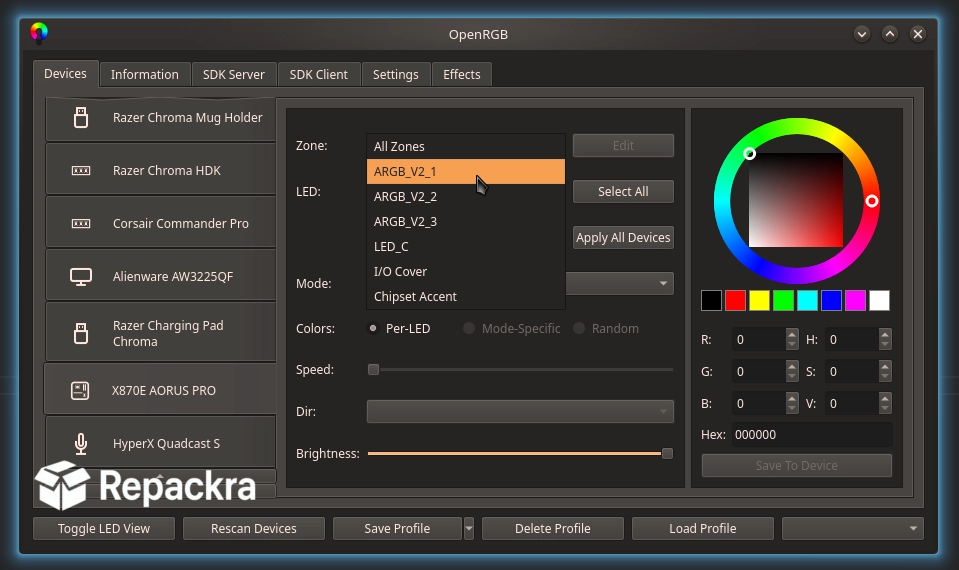Click the Load Profile button

[703, 528]
